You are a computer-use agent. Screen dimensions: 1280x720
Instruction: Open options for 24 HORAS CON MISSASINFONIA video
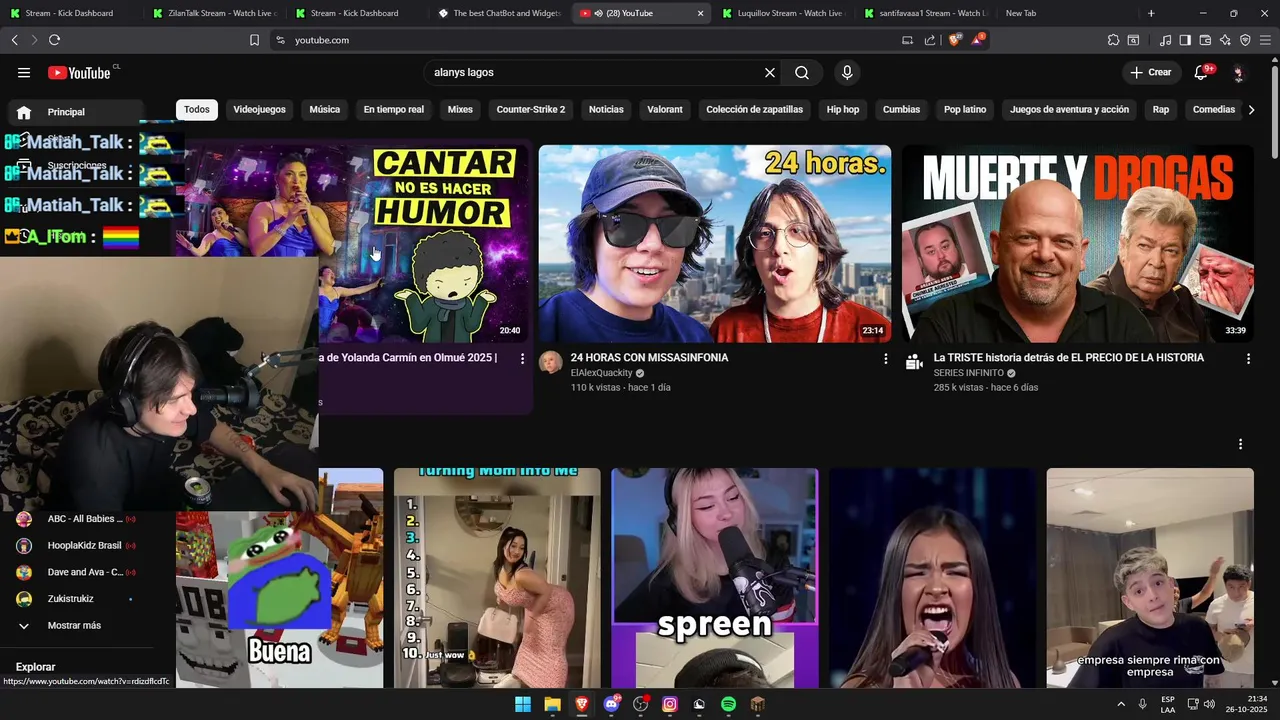pyautogui.click(x=885, y=359)
